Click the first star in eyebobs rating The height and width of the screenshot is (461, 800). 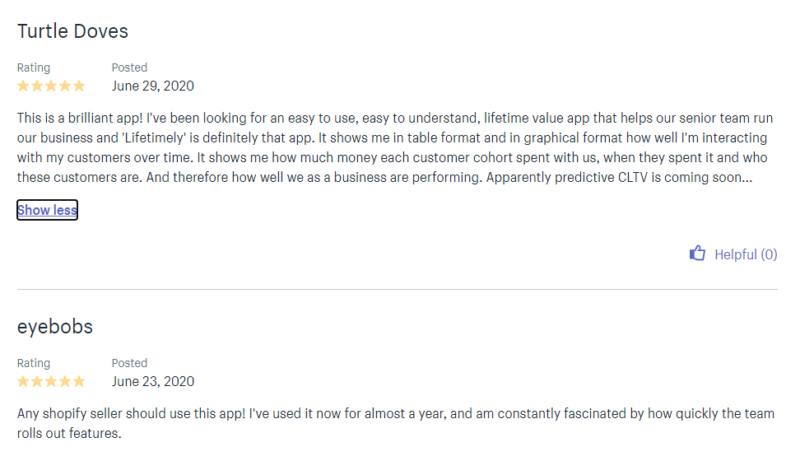point(23,381)
